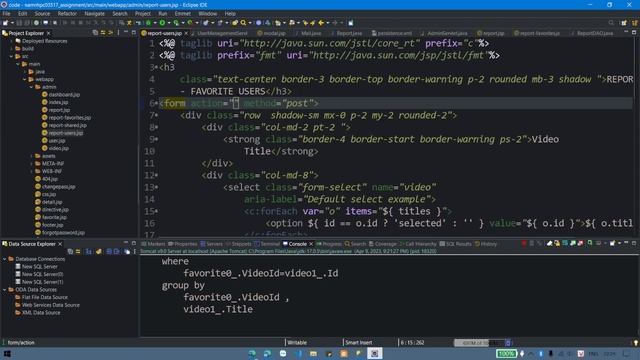Image resolution: width=640 pixels, height=360 pixels.
Task: Click the File Explorer taskbar icon
Action: click(313, 353)
